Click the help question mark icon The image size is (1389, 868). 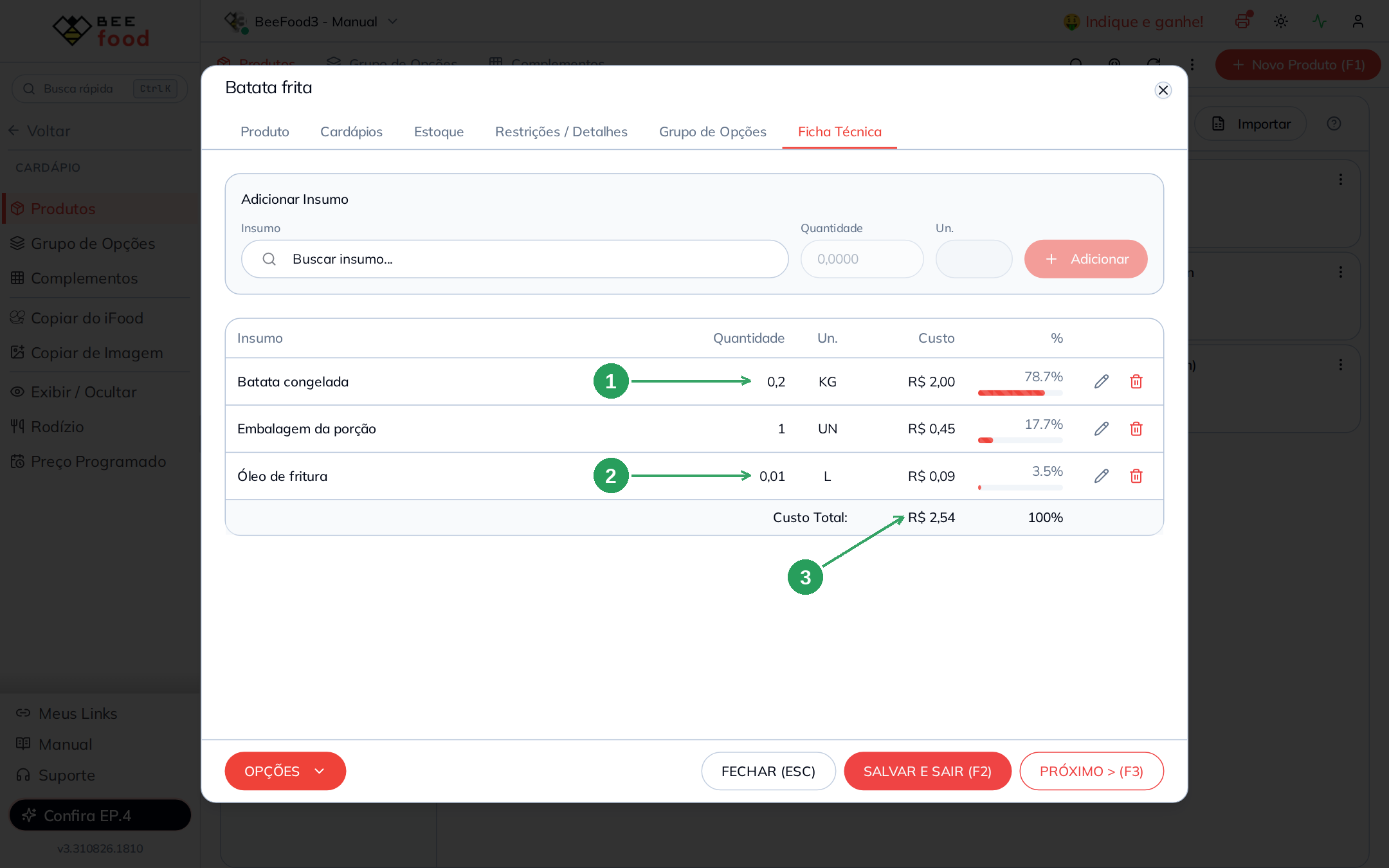1334,123
